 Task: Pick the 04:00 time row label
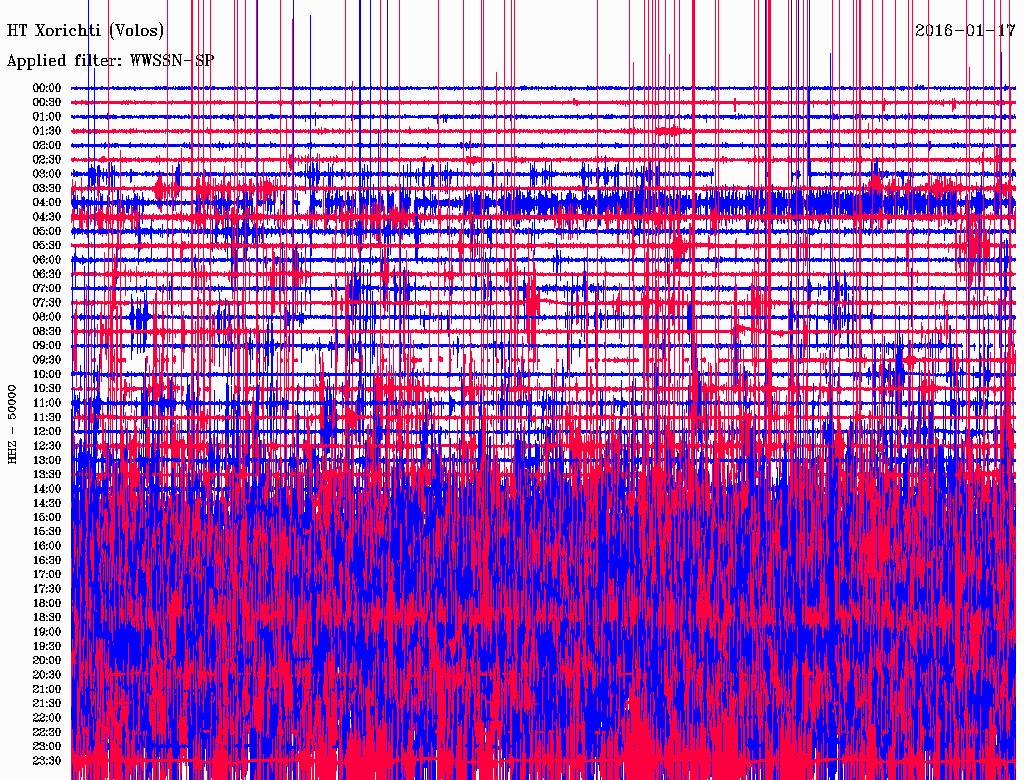48,202
